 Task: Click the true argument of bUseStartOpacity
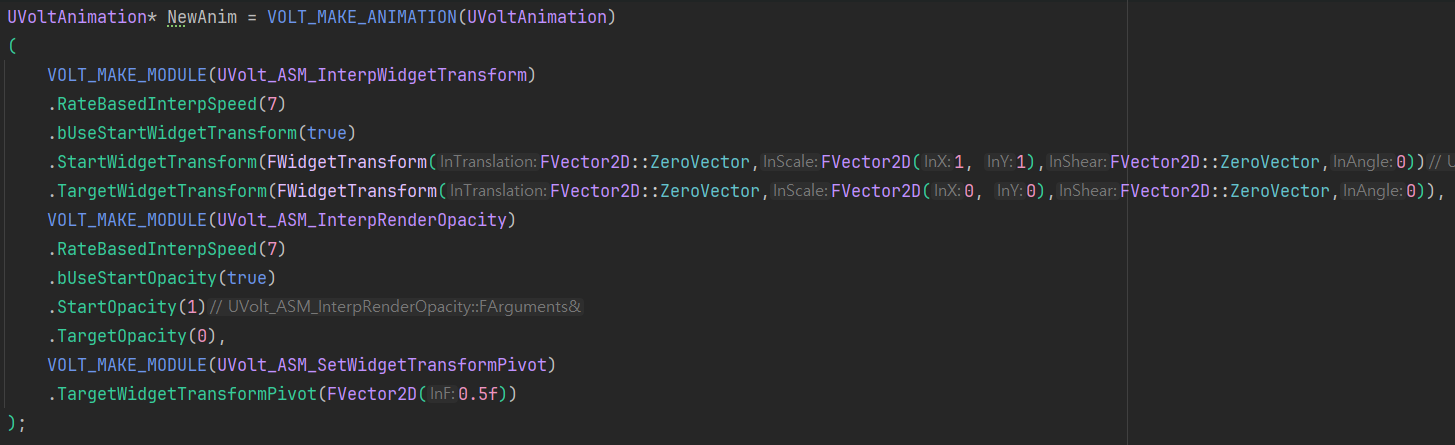[x=246, y=278]
